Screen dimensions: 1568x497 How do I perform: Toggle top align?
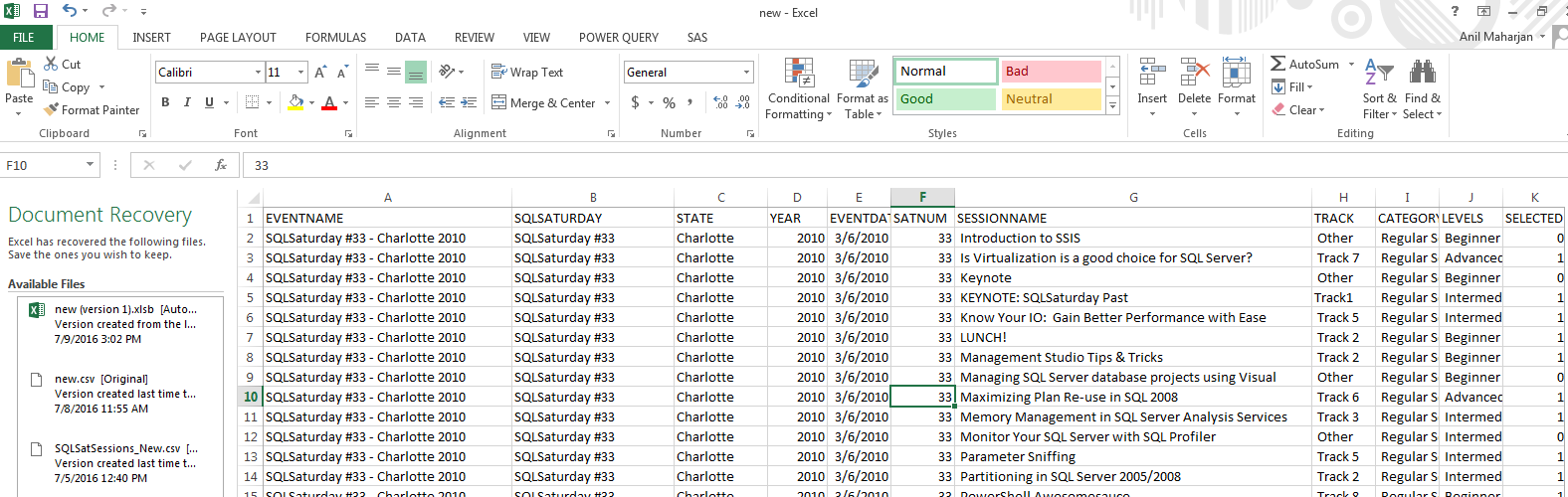[x=372, y=72]
